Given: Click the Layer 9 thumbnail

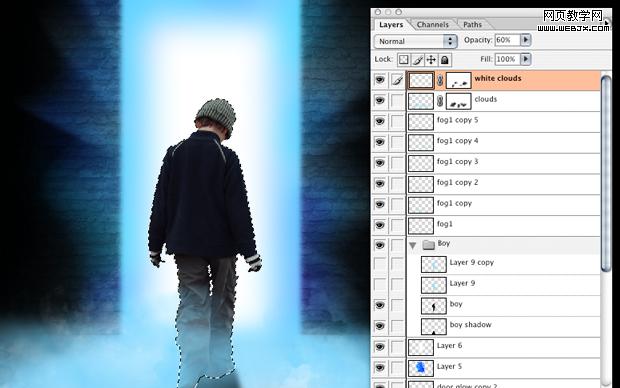Looking at the screenshot, I should 434,285.
